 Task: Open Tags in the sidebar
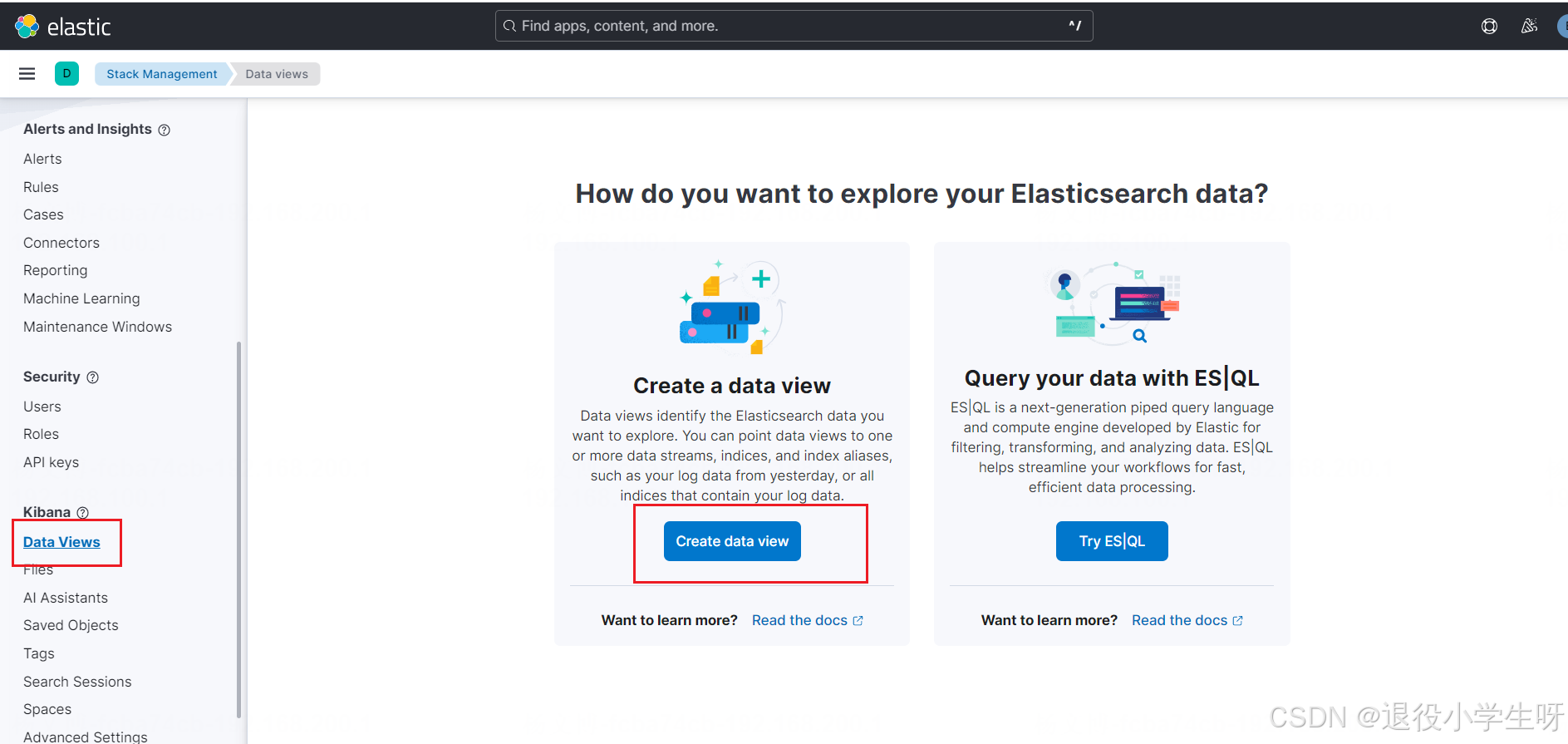tap(39, 653)
